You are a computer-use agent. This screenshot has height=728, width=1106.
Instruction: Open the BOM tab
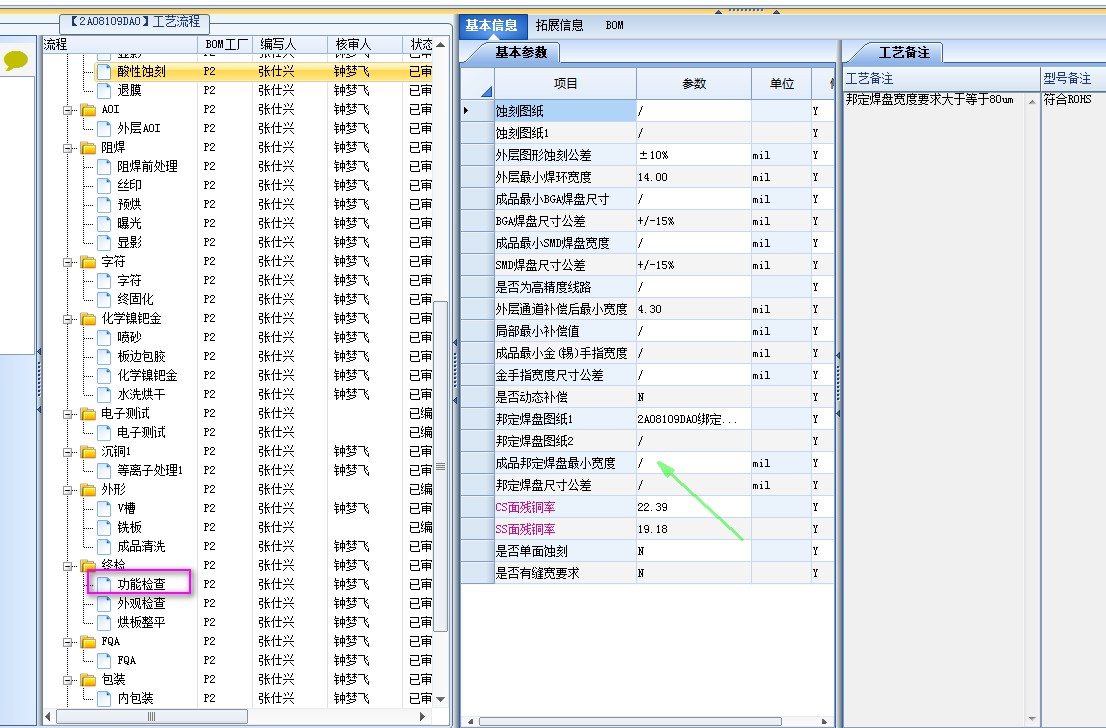pos(614,25)
